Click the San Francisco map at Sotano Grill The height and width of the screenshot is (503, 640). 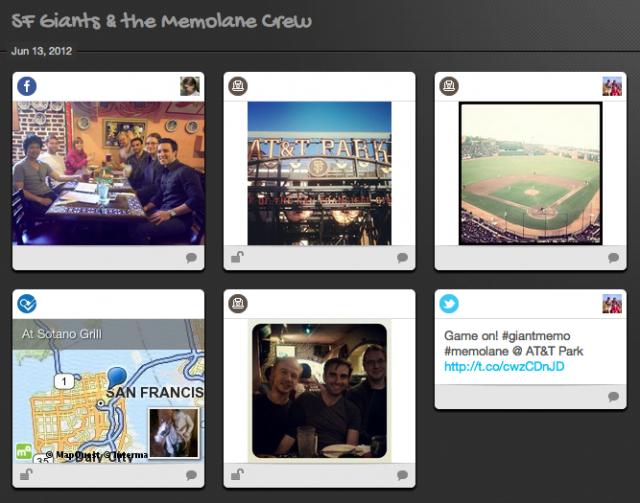[x=108, y=391]
